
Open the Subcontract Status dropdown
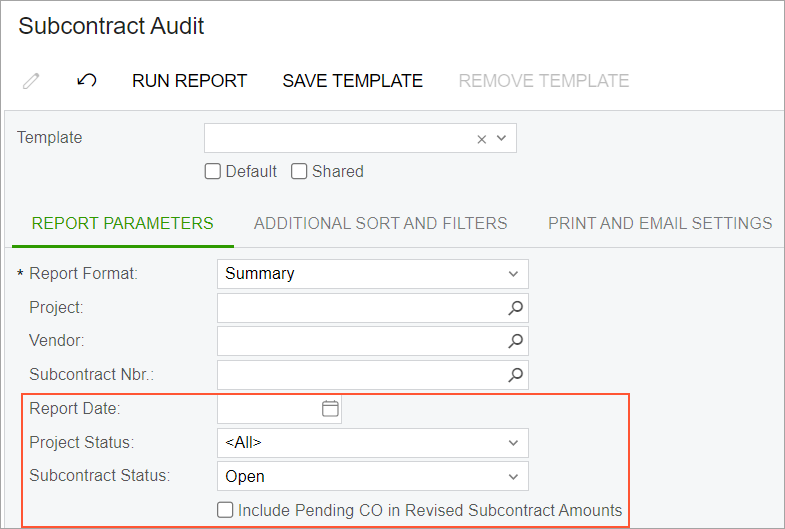pyautogui.click(x=372, y=476)
